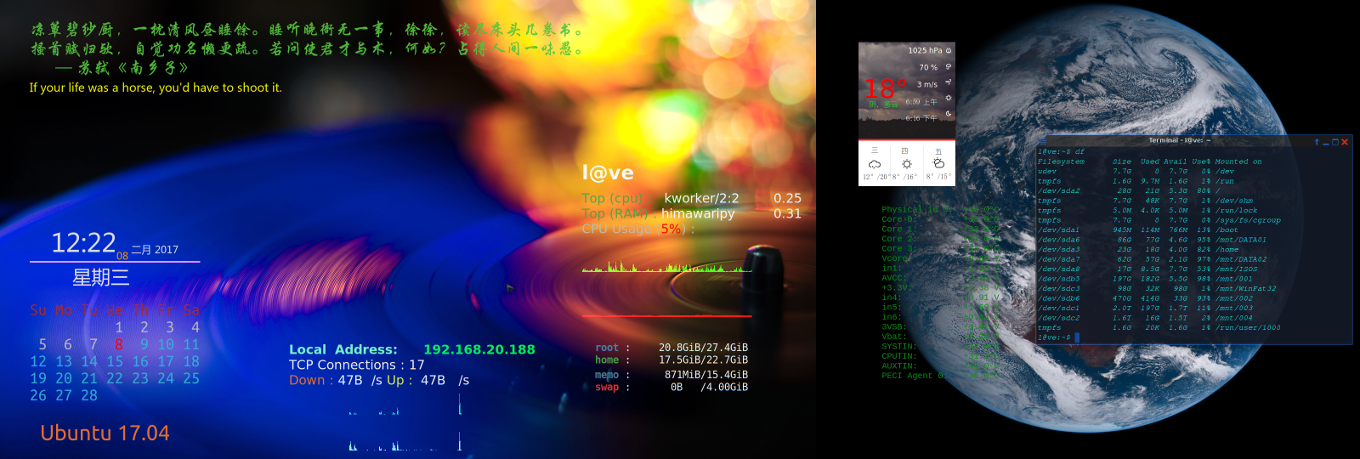This screenshot has height=459, width=1360.
Task: Click date 28 in the calendar widget
Action: 89,395
